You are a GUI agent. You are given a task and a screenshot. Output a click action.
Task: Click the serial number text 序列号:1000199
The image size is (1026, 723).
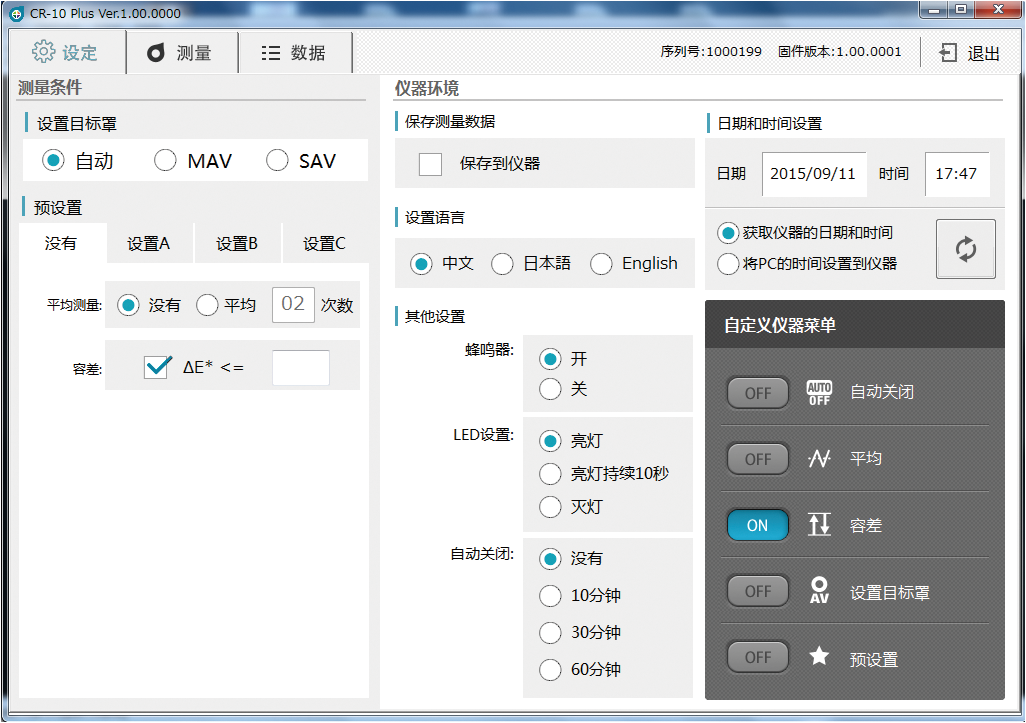pyautogui.click(x=711, y=52)
